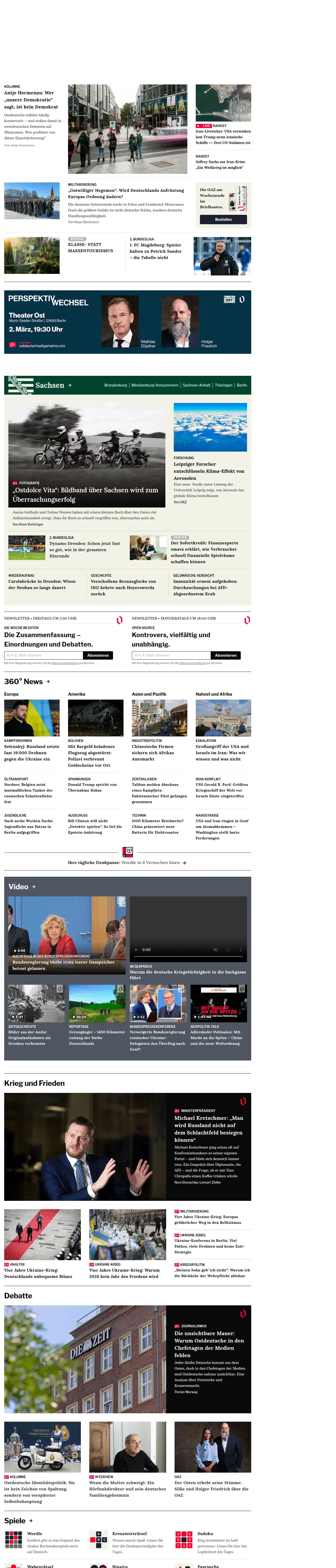
Task: Open 'Der Osten erhebt seine Stimme' OAZ article
Action: (212, 1488)
